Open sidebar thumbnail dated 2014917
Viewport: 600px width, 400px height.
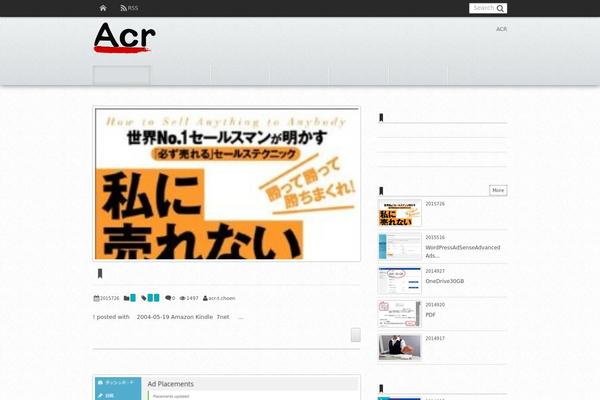(x=399, y=348)
